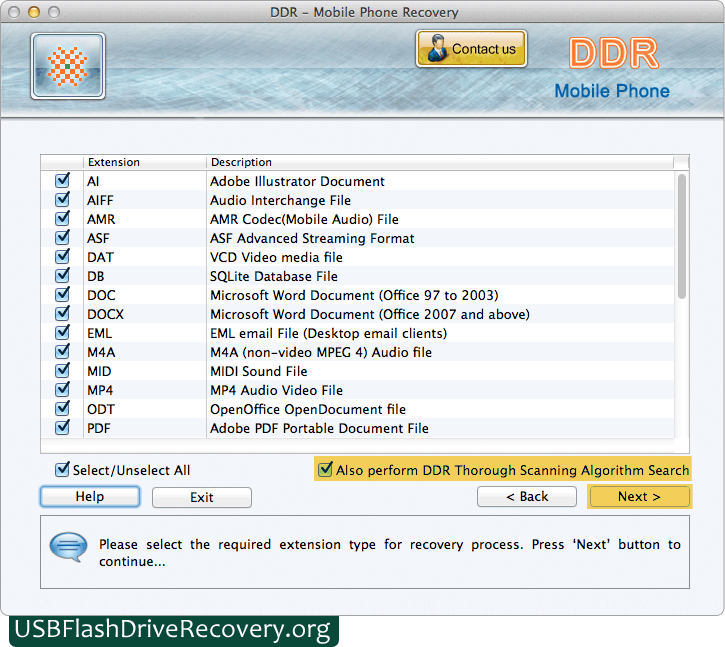Select Word Document (Office 2007 and above) text
The height and width of the screenshot is (647, 725).
(x=370, y=314)
